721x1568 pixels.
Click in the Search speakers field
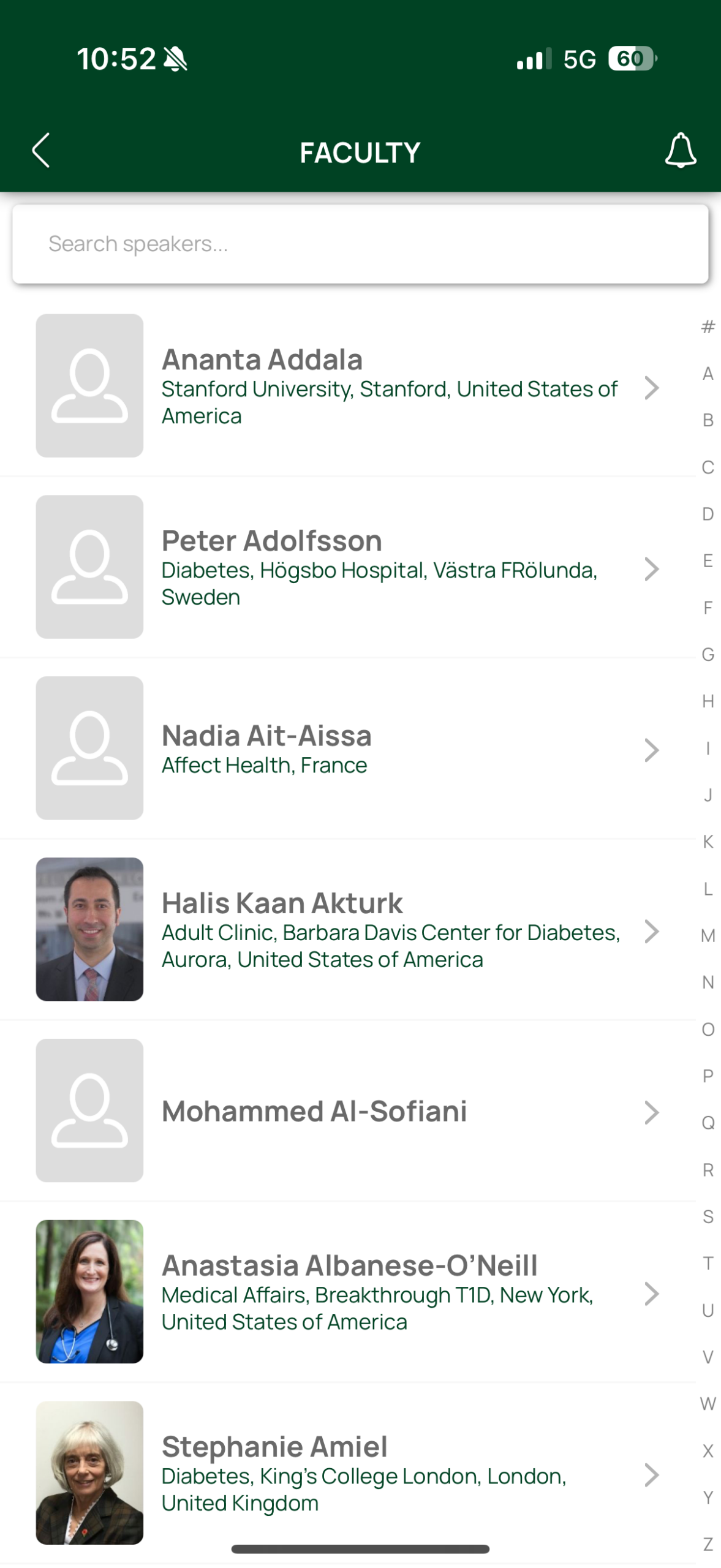pyautogui.click(x=360, y=244)
